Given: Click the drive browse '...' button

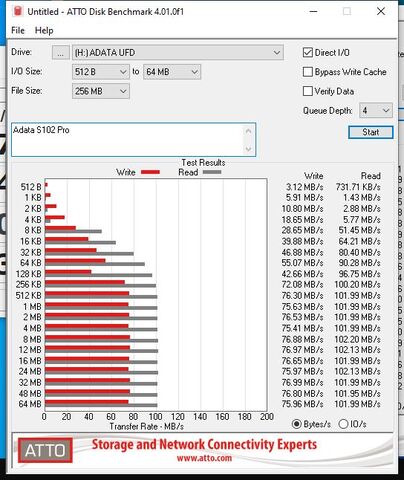Looking at the screenshot, I should click(x=61, y=53).
